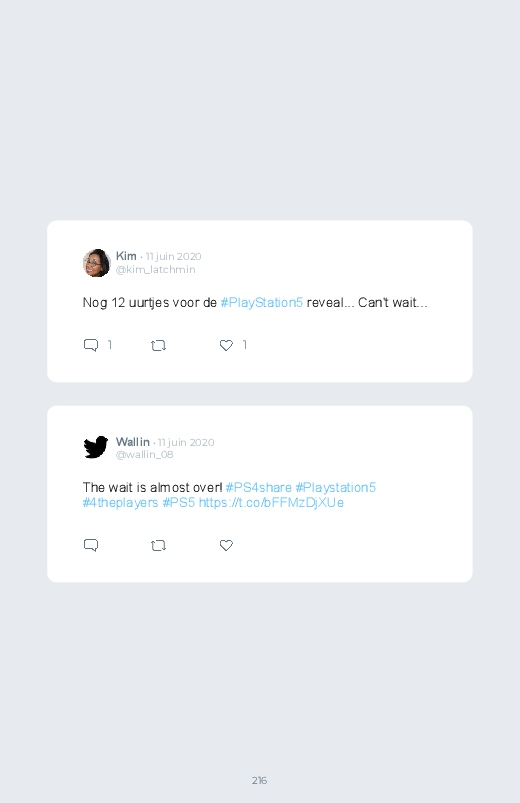The image size is (520, 803).
Task: Click Wallin's Twitter bird avatar
Action: pyautogui.click(x=96, y=448)
